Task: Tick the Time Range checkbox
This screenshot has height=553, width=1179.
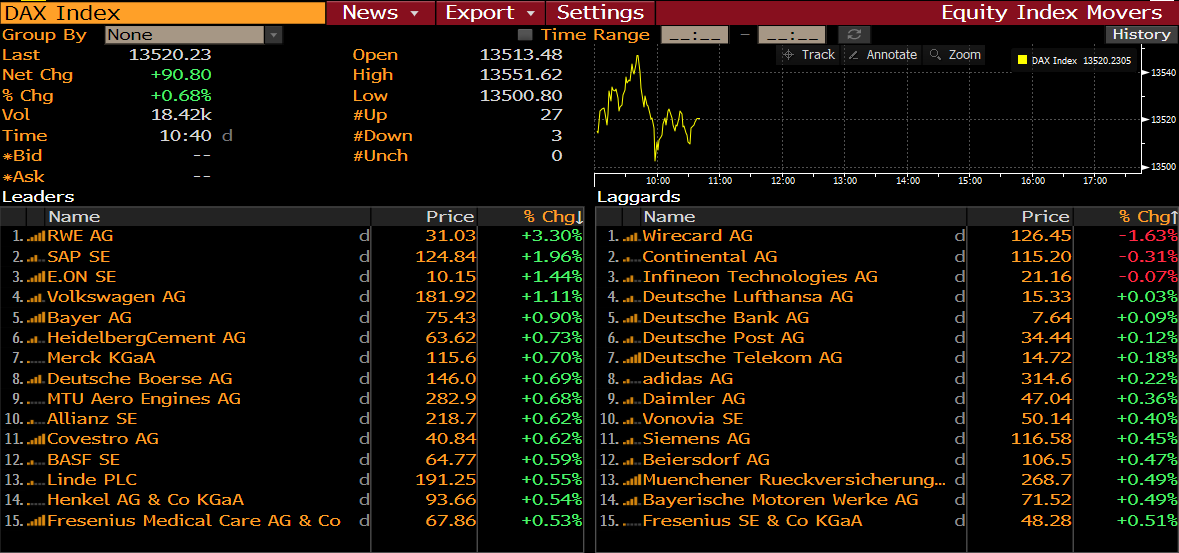Action: [525, 35]
